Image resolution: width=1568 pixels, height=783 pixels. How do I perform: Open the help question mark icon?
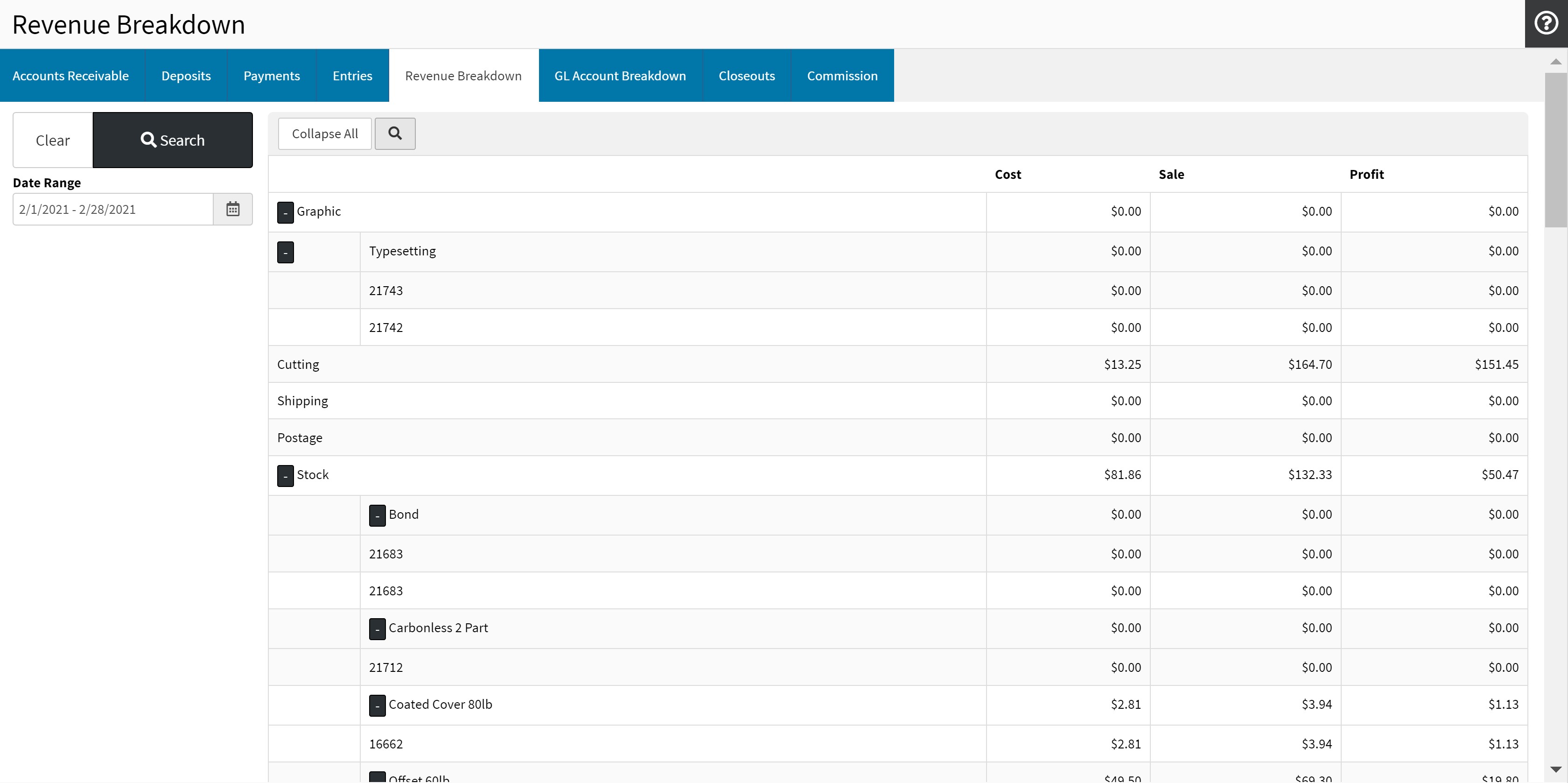tap(1546, 24)
